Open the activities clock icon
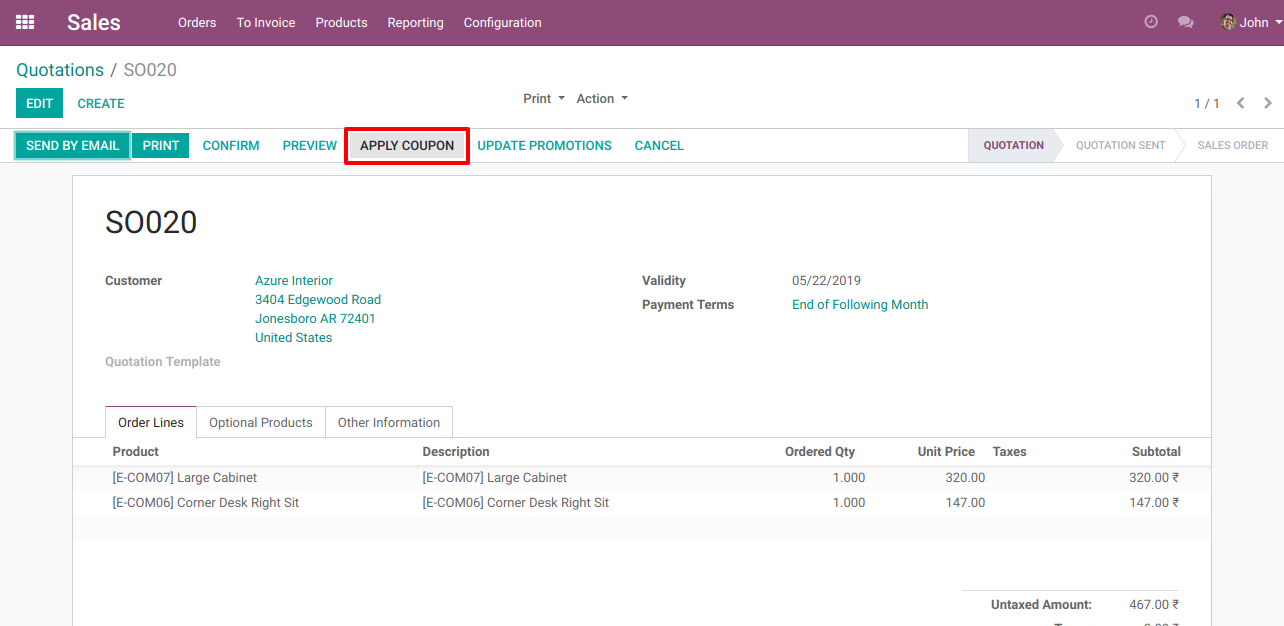 click(1151, 22)
